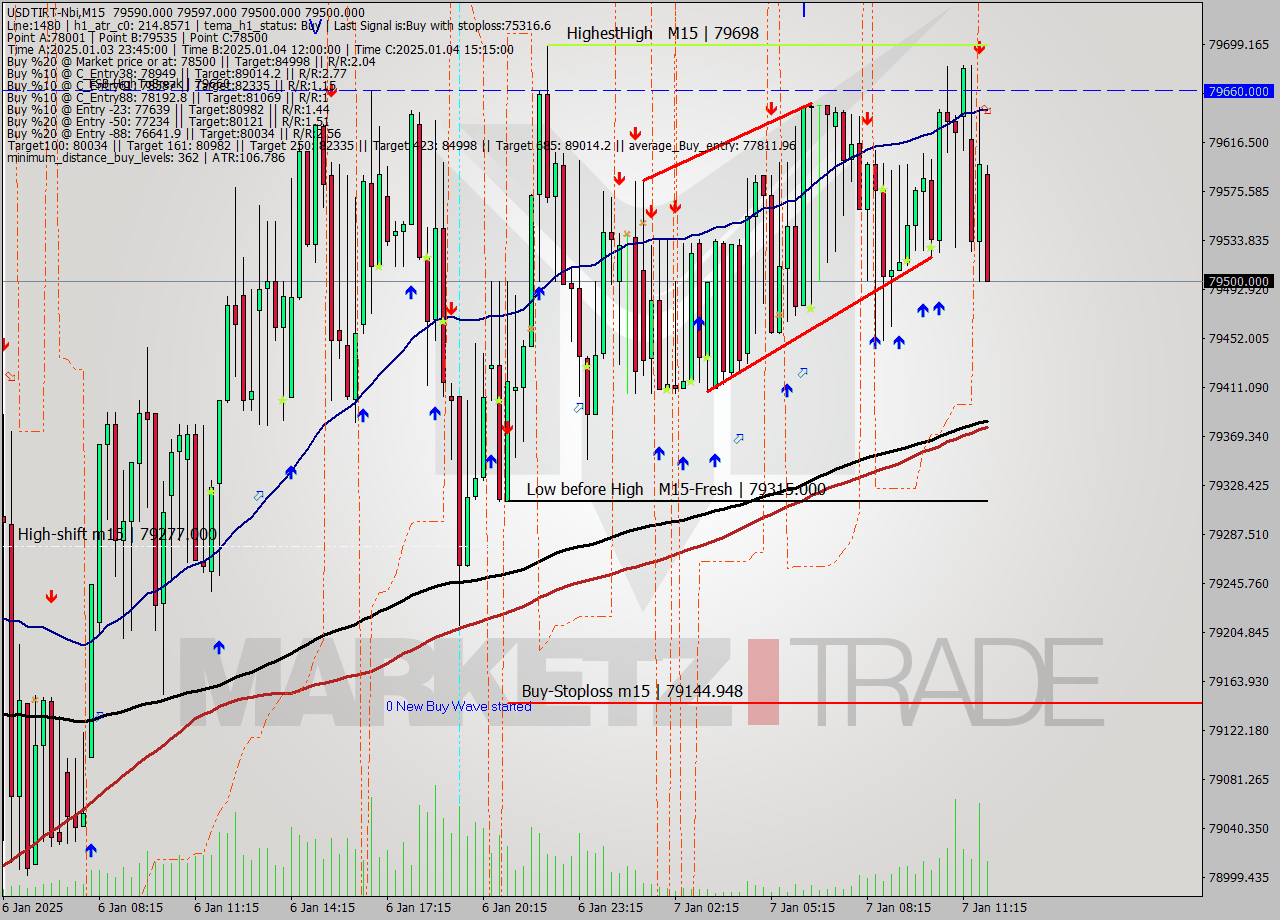Click the black 79500.000 current price tag
The image size is (1280, 920).
[1240, 282]
